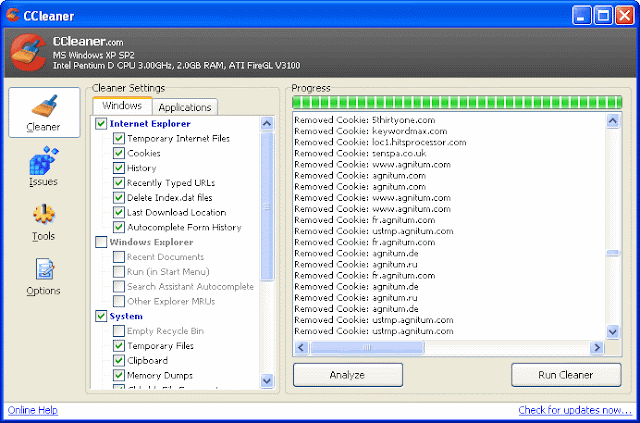Click progress log scroll down arrow
The width and height of the screenshot is (640, 423).
[613, 331]
